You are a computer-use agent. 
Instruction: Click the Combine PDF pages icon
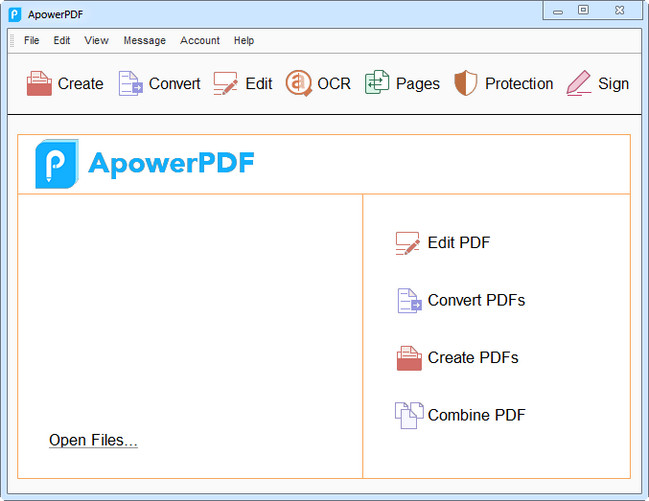409,415
